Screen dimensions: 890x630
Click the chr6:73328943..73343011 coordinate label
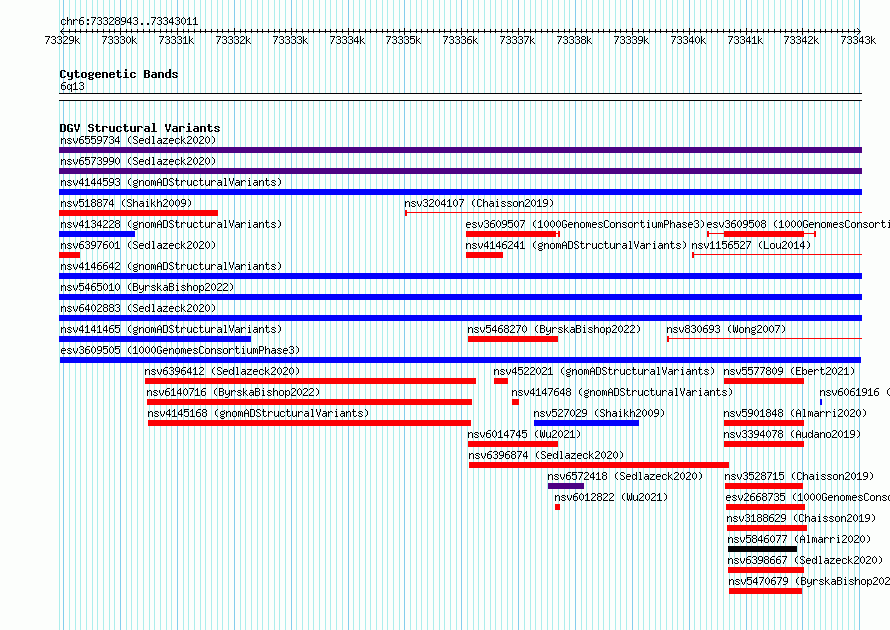point(129,22)
